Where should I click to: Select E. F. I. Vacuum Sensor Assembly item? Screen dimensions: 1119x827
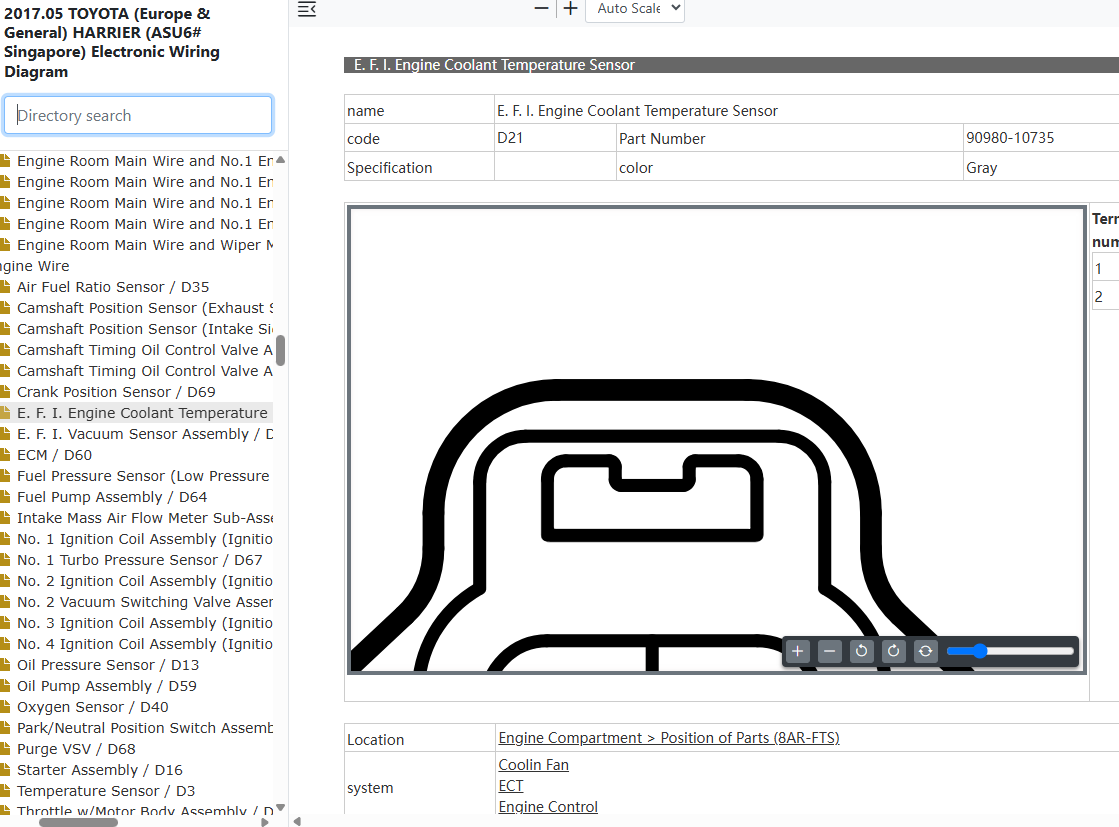point(145,434)
